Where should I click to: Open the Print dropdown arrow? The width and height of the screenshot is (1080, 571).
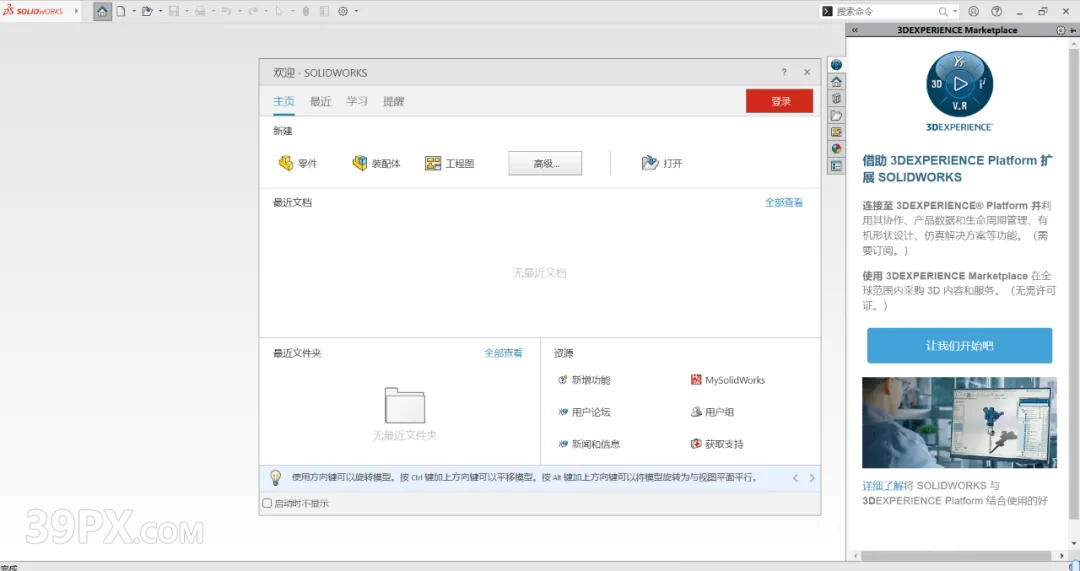(213, 11)
